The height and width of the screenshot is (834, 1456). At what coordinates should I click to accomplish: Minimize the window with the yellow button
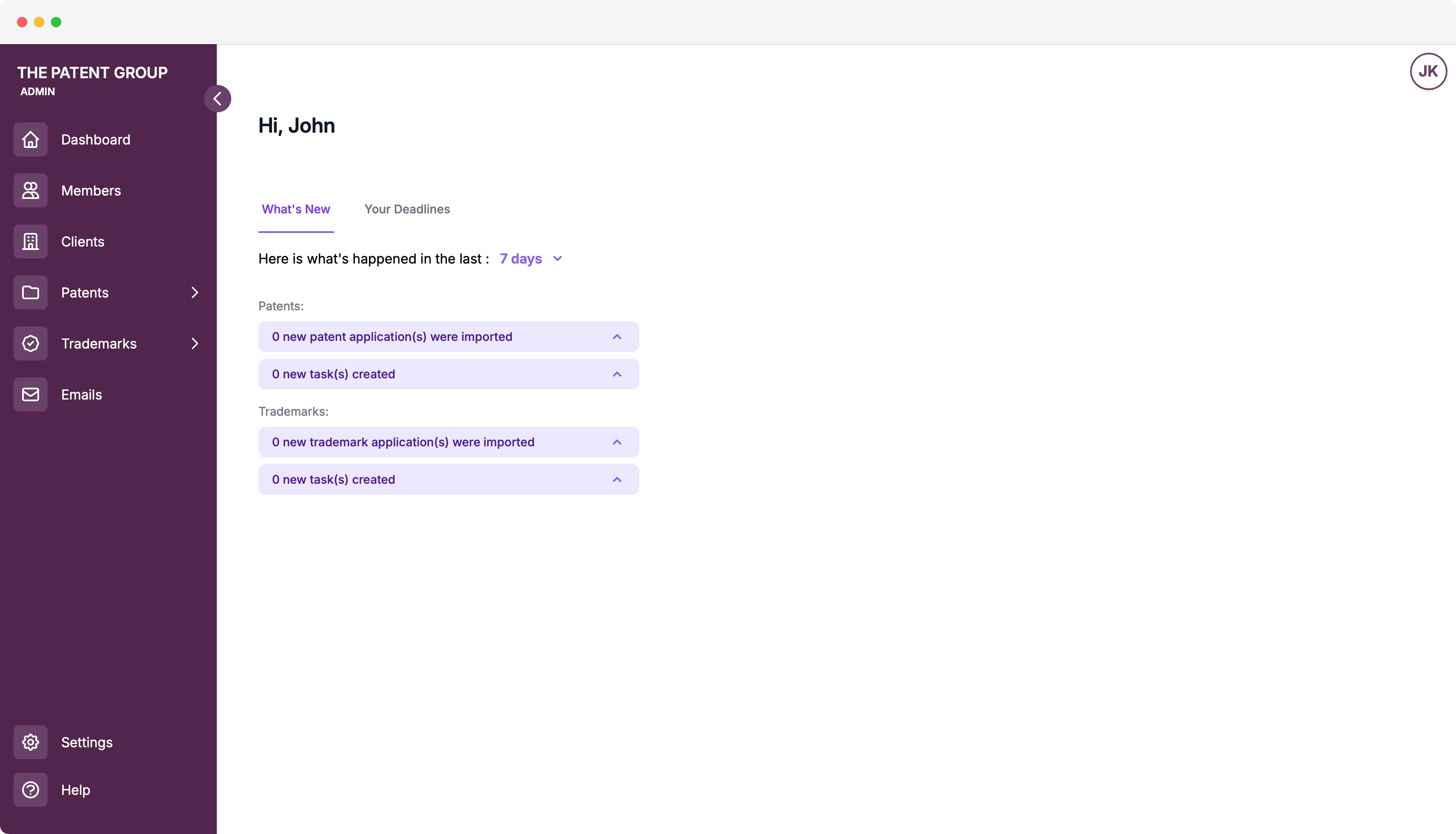coord(39,22)
